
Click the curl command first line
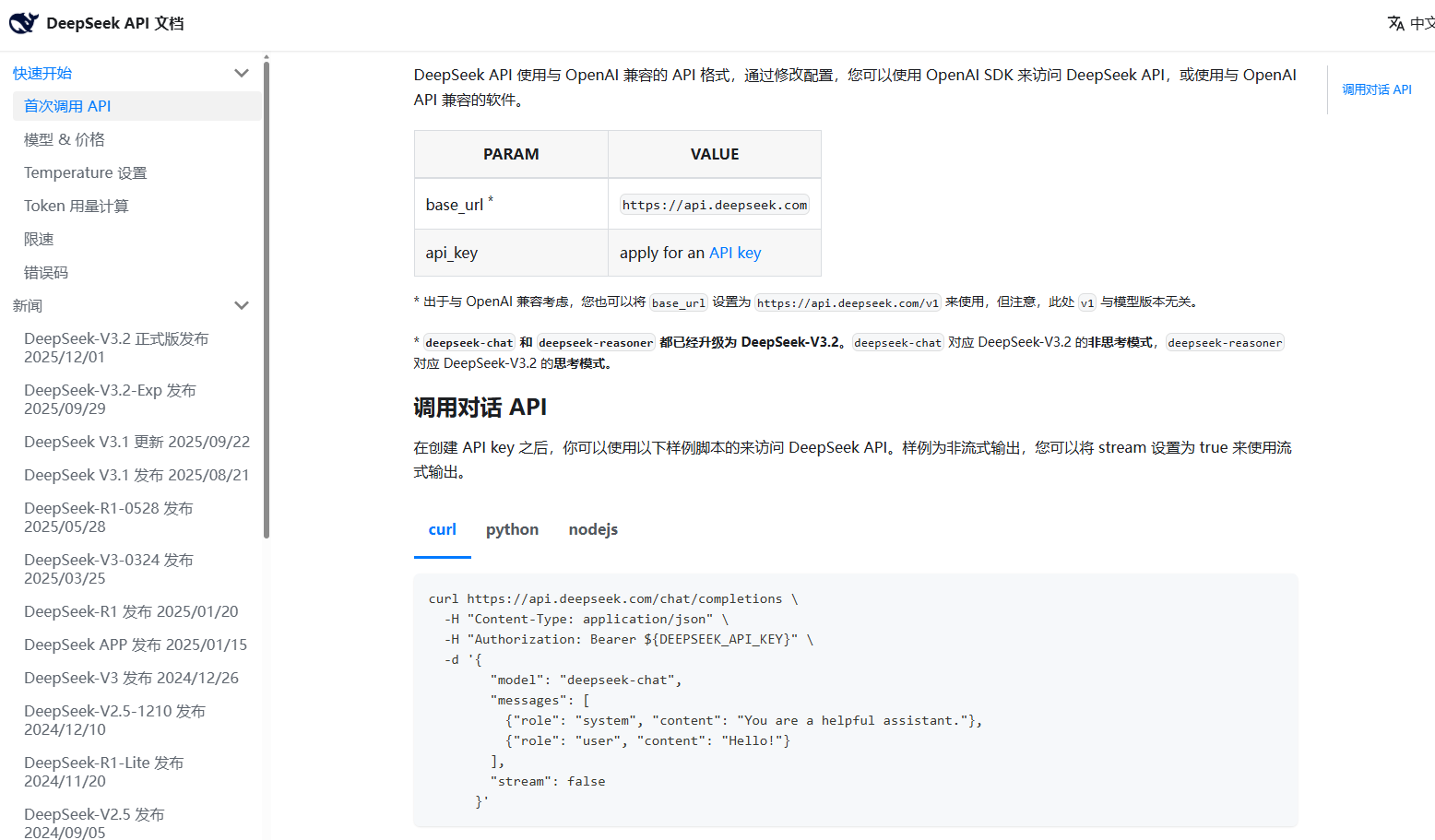[x=613, y=598]
